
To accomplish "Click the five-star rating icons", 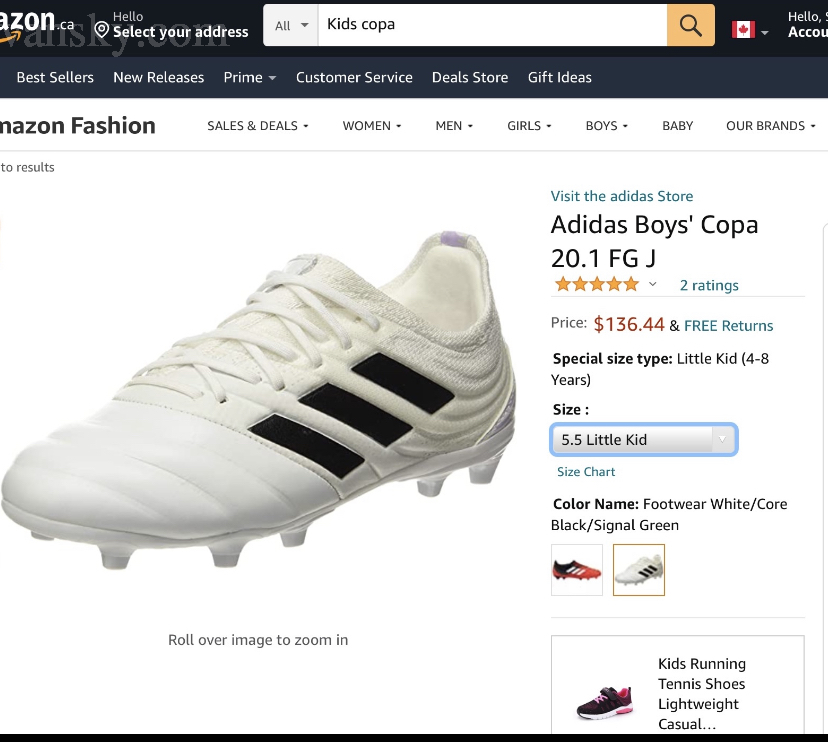I will [597, 284].
